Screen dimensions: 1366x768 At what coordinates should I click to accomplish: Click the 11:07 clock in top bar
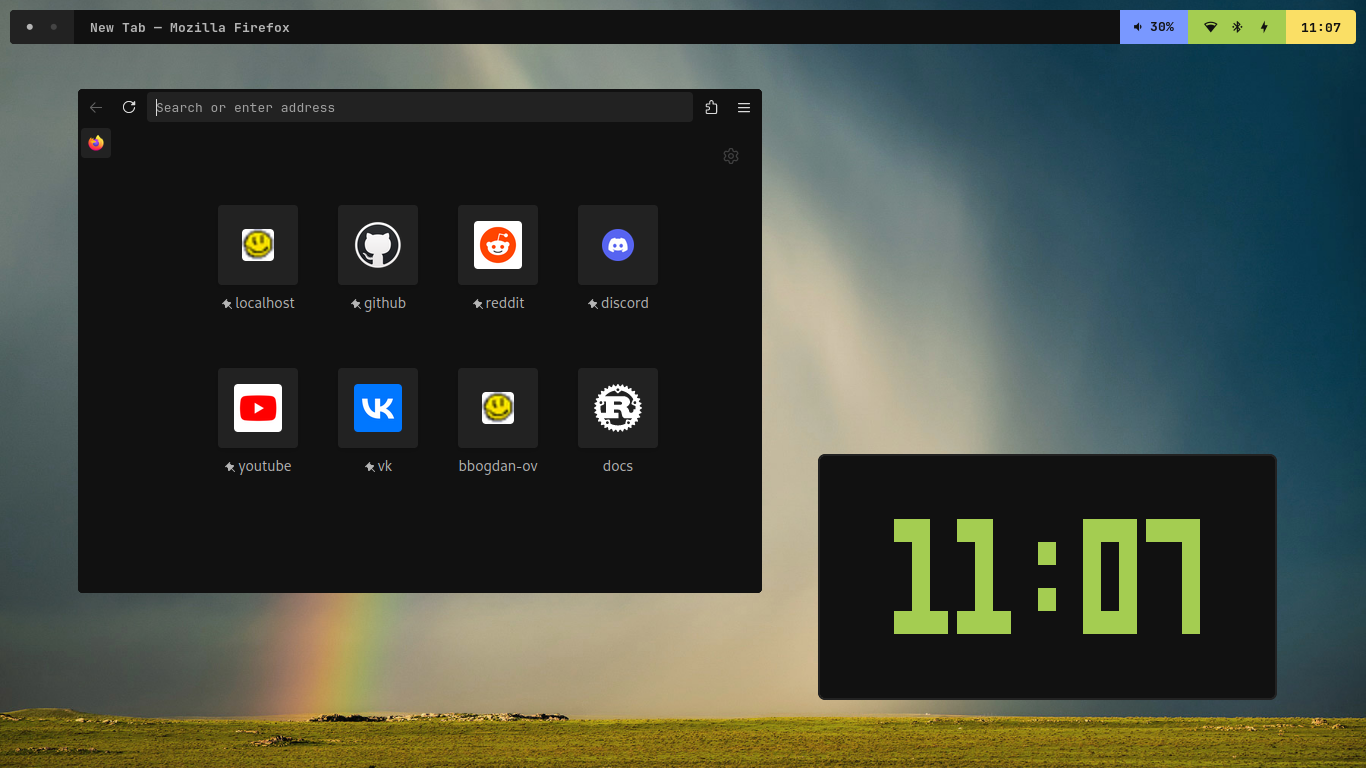(1321, 27)
